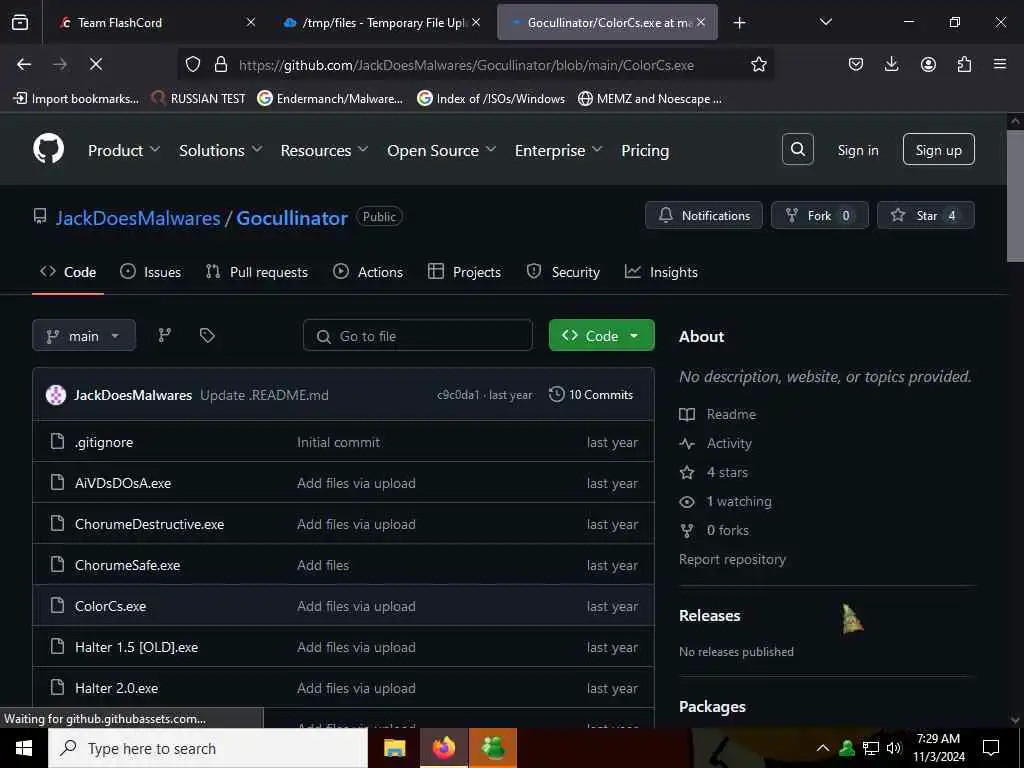
Task: Click the green people app on taskbar
Action: [493, 748]
